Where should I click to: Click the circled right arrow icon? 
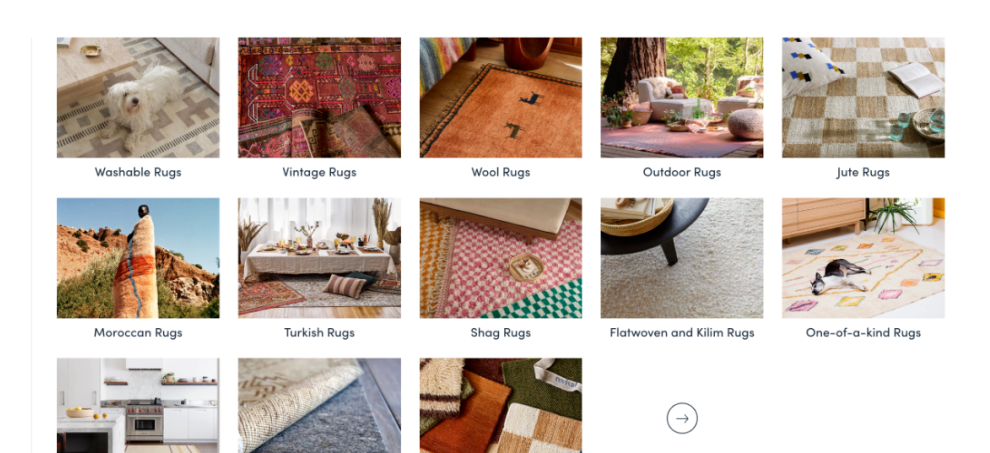682,418
